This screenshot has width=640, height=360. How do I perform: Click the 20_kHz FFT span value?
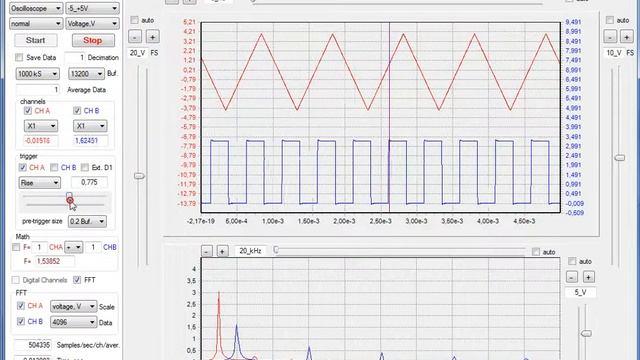250,251
